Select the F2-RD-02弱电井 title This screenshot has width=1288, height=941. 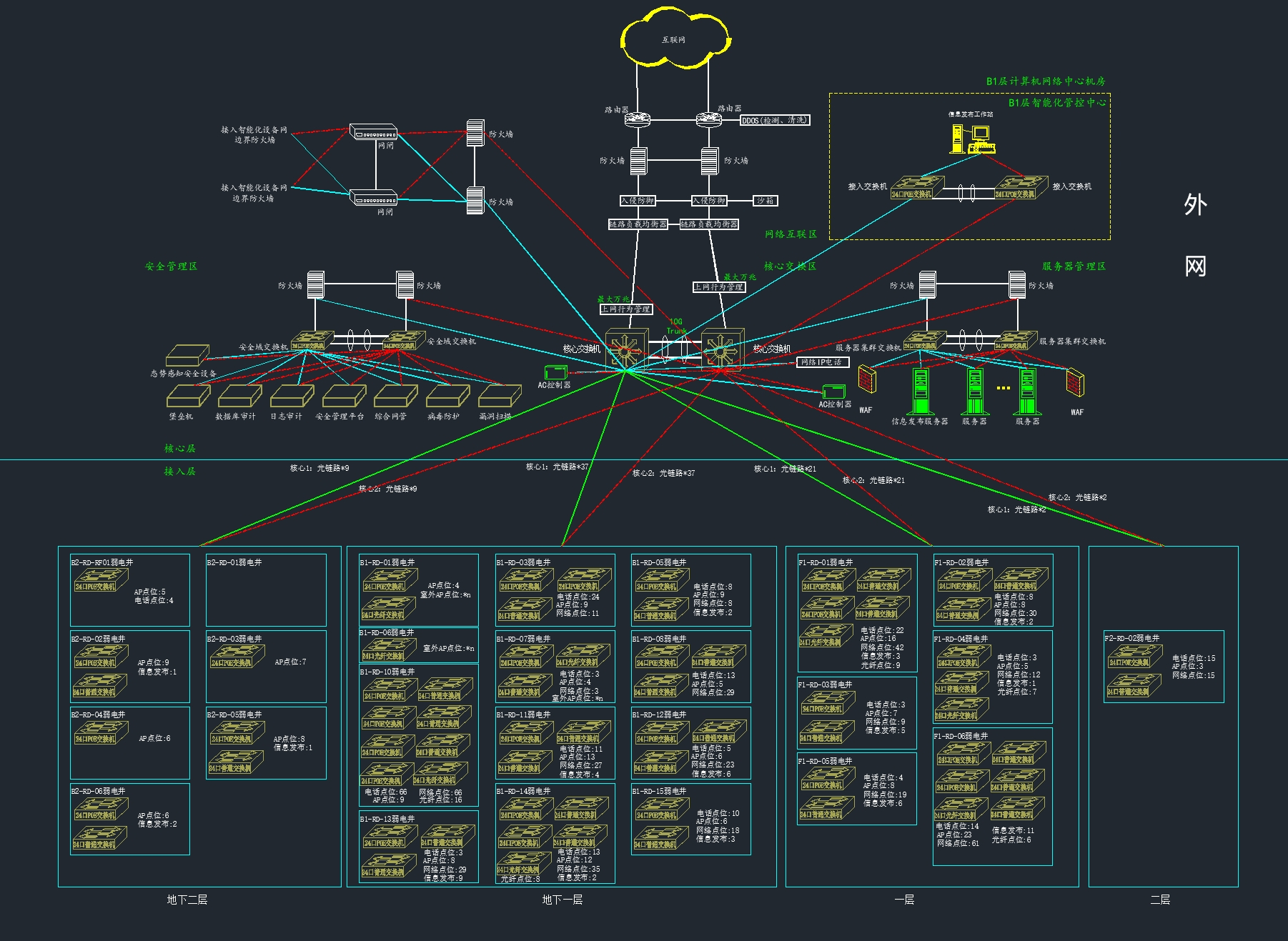tap(1131, 638)
